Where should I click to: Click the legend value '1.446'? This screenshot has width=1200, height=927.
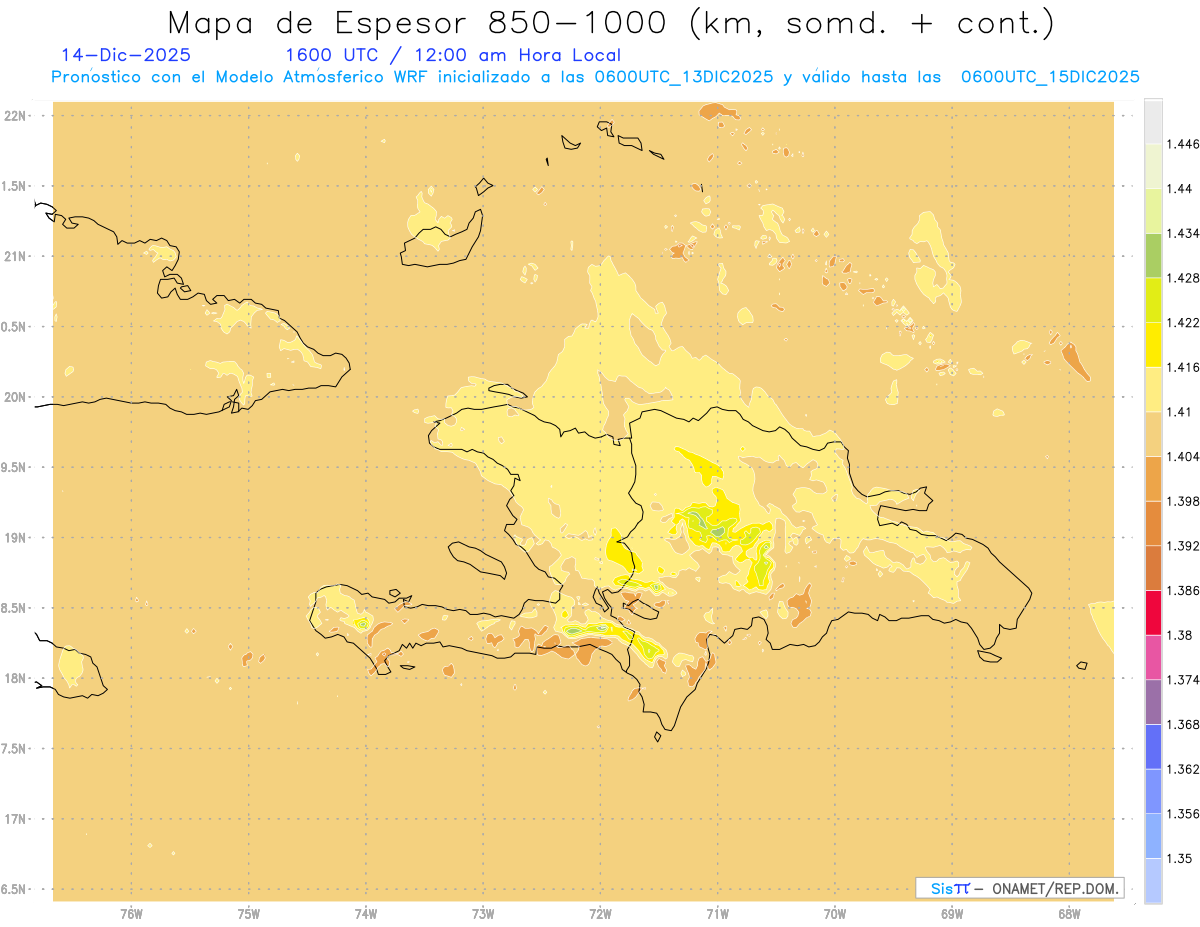click(x=1182, y=144)
